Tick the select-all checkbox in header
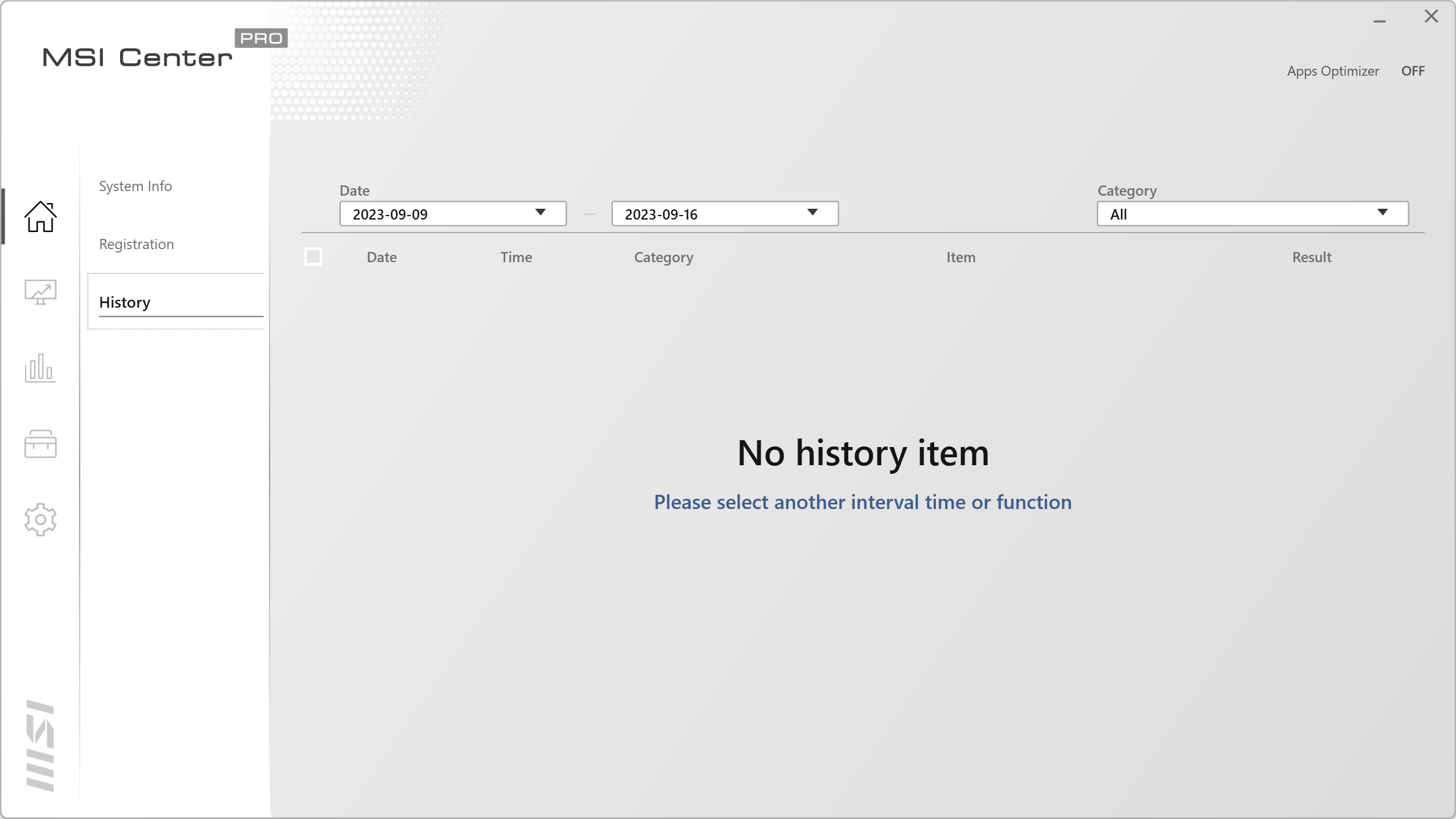The image size is (1456, 819). [x=313, y=257]
